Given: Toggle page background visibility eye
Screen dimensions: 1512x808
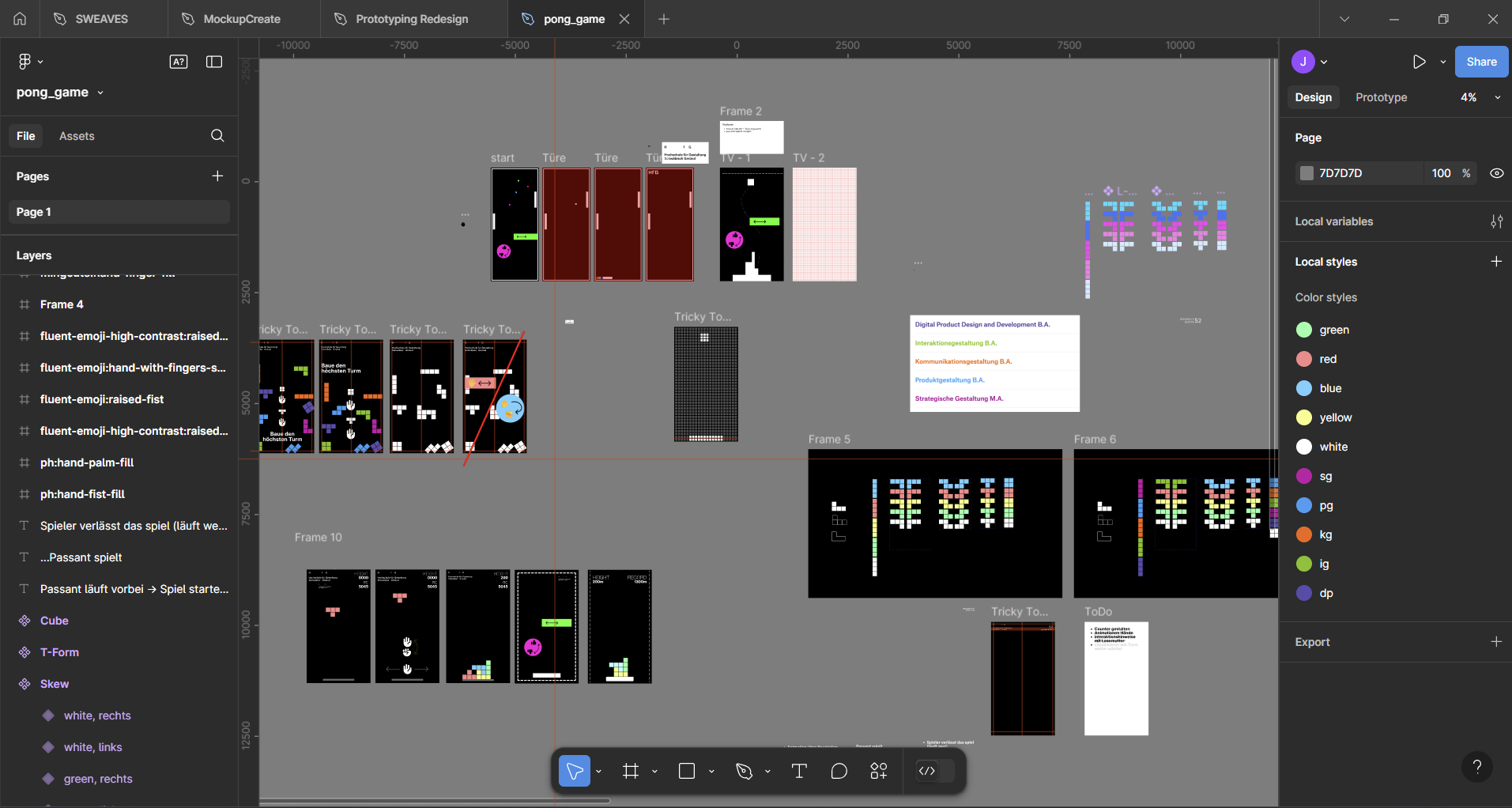Looking at the screenshot, I should pos(1497,173).
